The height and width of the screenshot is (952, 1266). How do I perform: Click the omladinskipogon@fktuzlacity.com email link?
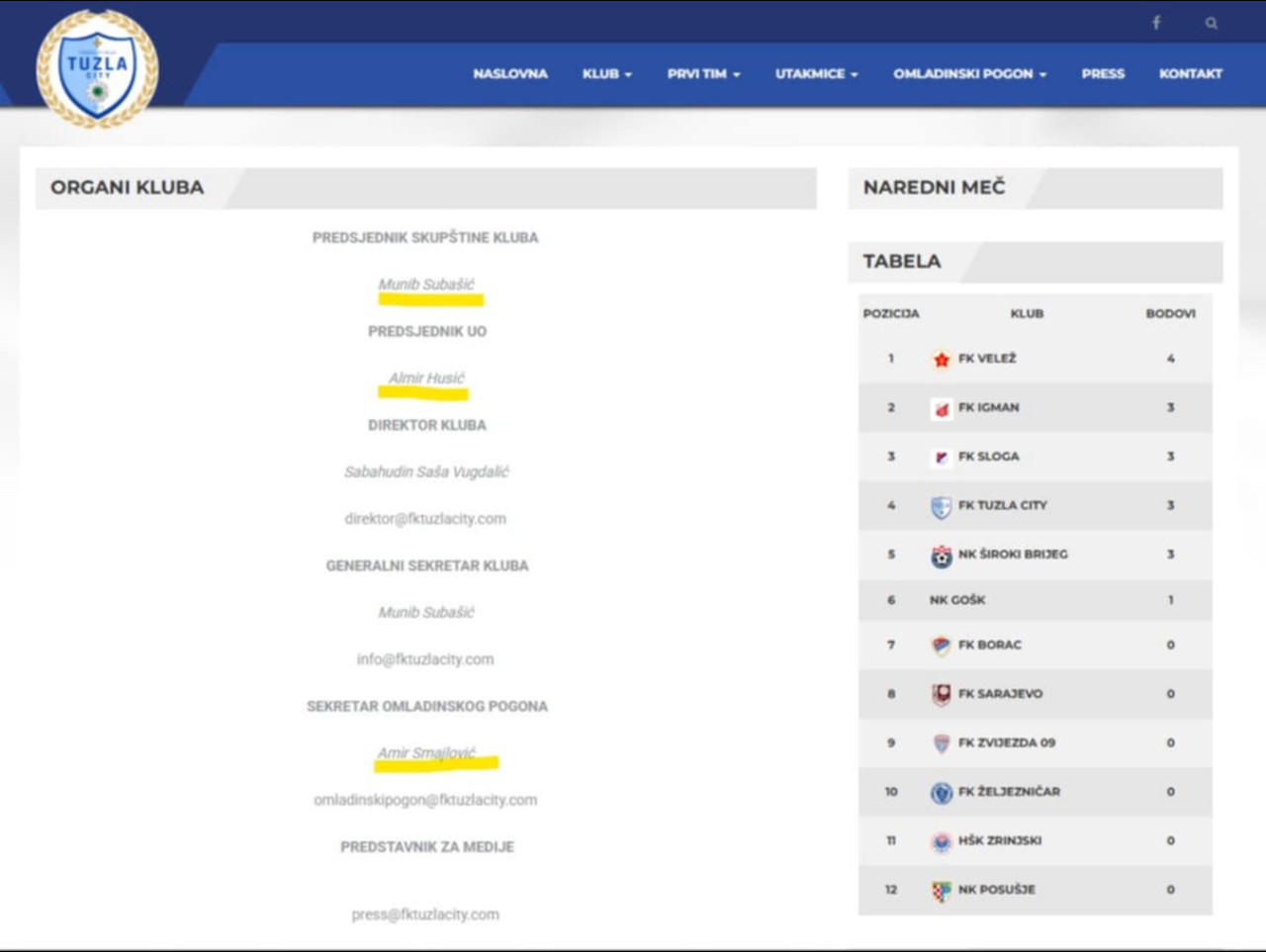[x=425, y=800]
